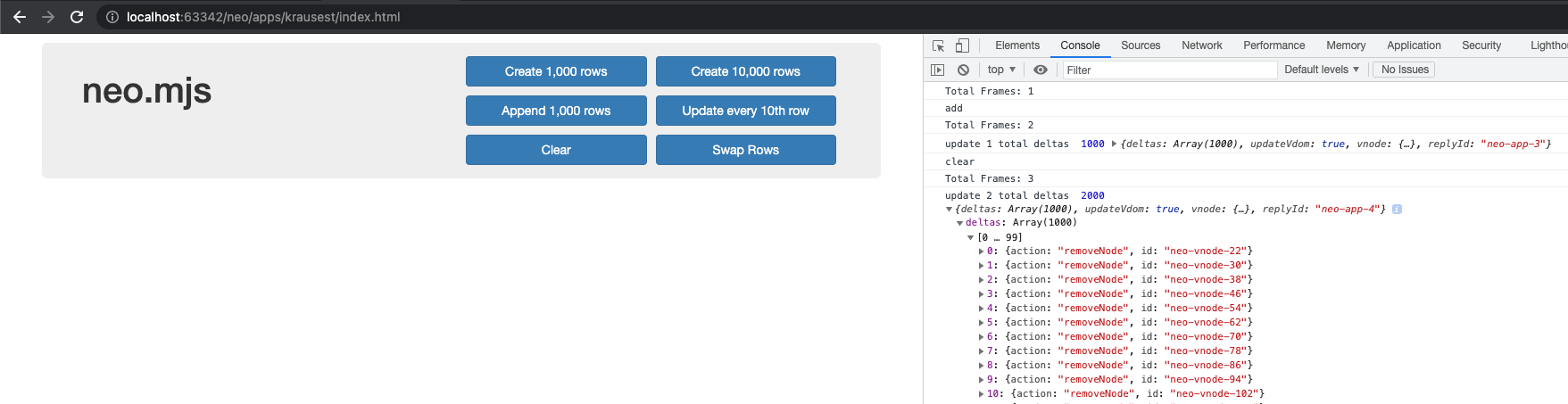Click the blue Clear button
This screenshot has height=404, width=1568.
(x=556, y=150)
